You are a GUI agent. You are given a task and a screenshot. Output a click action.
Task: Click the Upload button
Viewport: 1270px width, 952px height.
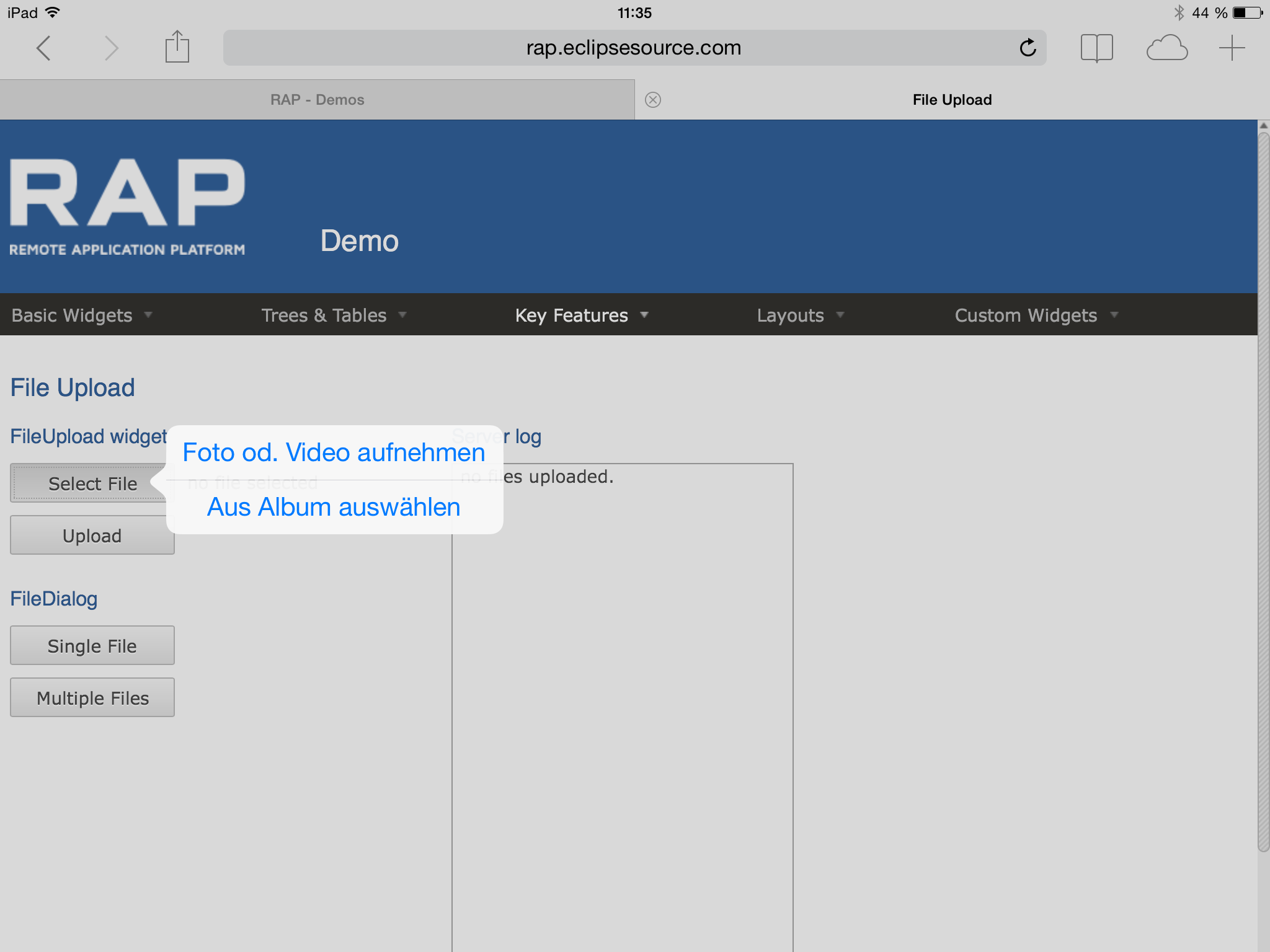pyautogui.click(x=92, y=535)
